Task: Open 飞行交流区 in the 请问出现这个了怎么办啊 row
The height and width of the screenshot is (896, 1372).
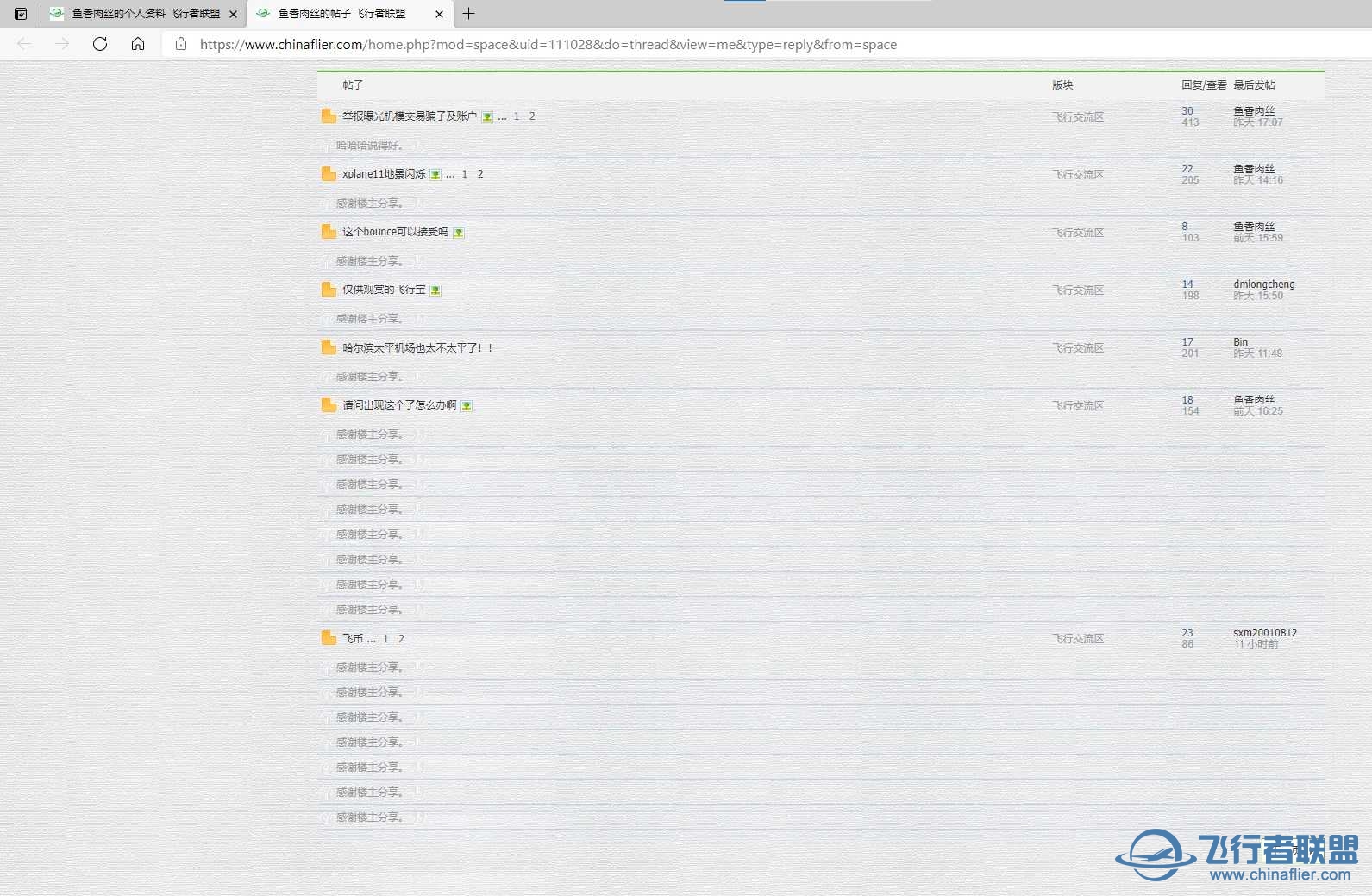Action: click(1078, 405)
